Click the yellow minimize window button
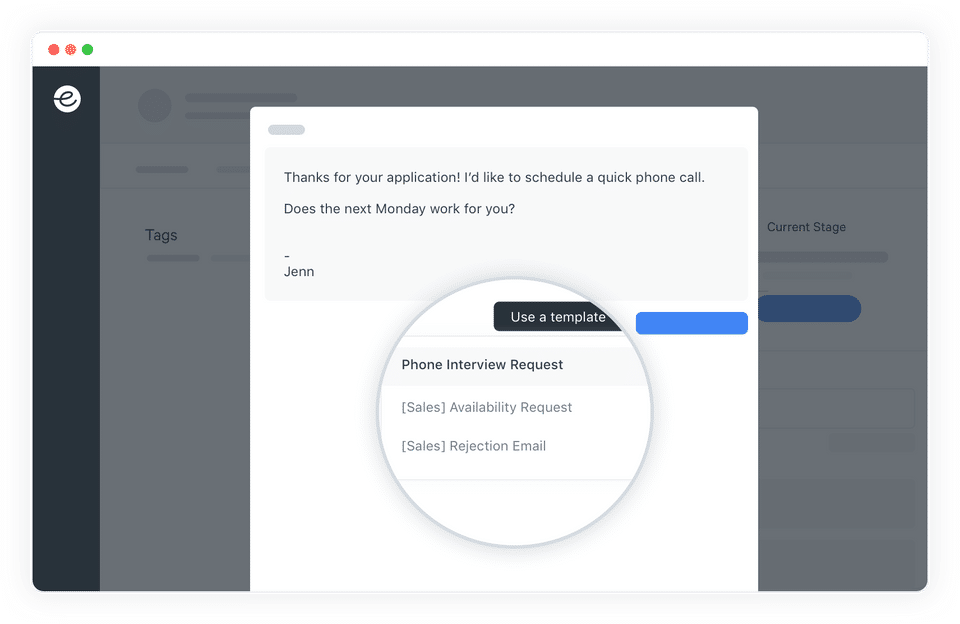 (71, 50)
